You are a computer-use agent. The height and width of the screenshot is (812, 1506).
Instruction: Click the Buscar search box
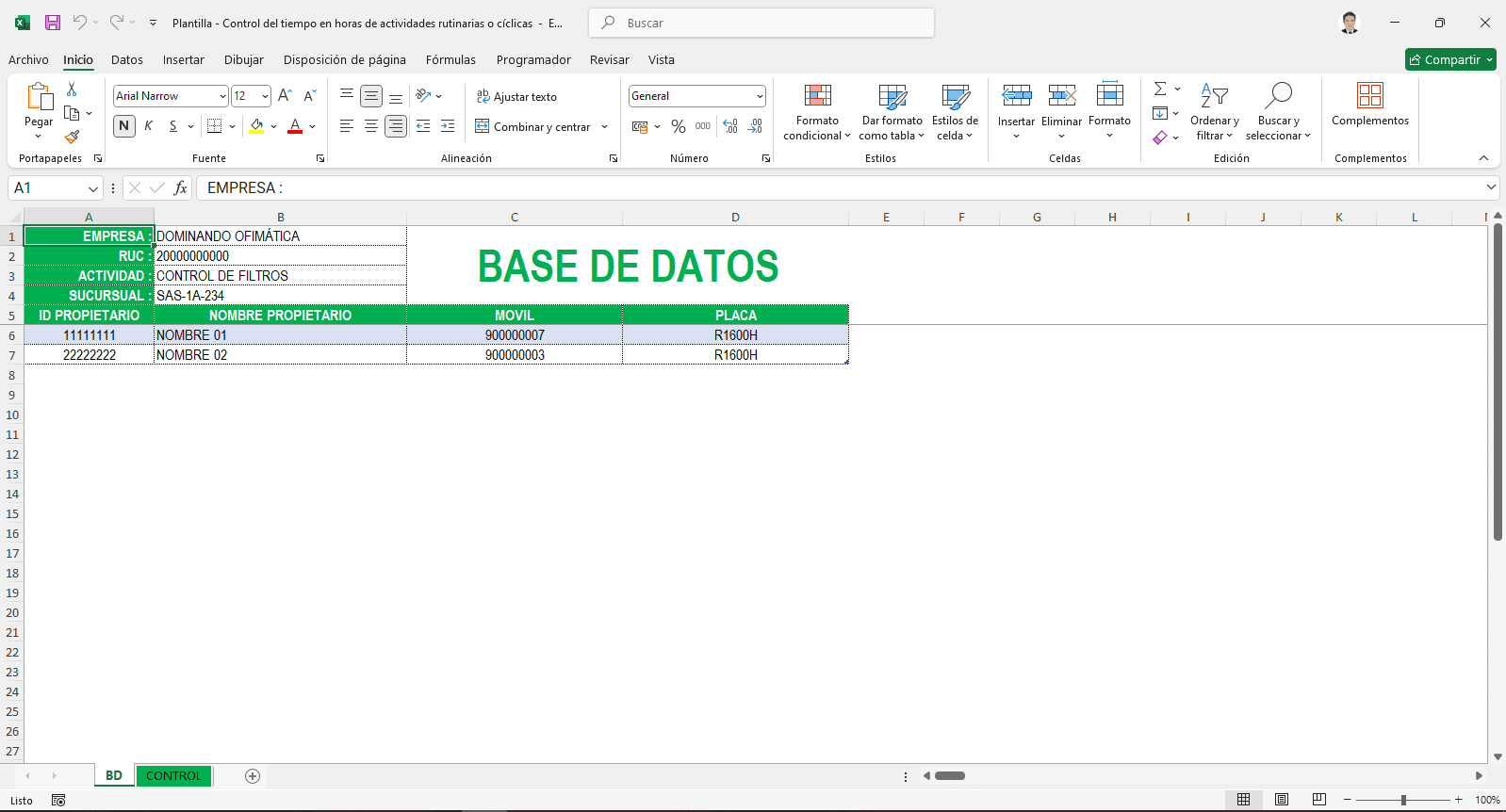[x=761, y=23]
